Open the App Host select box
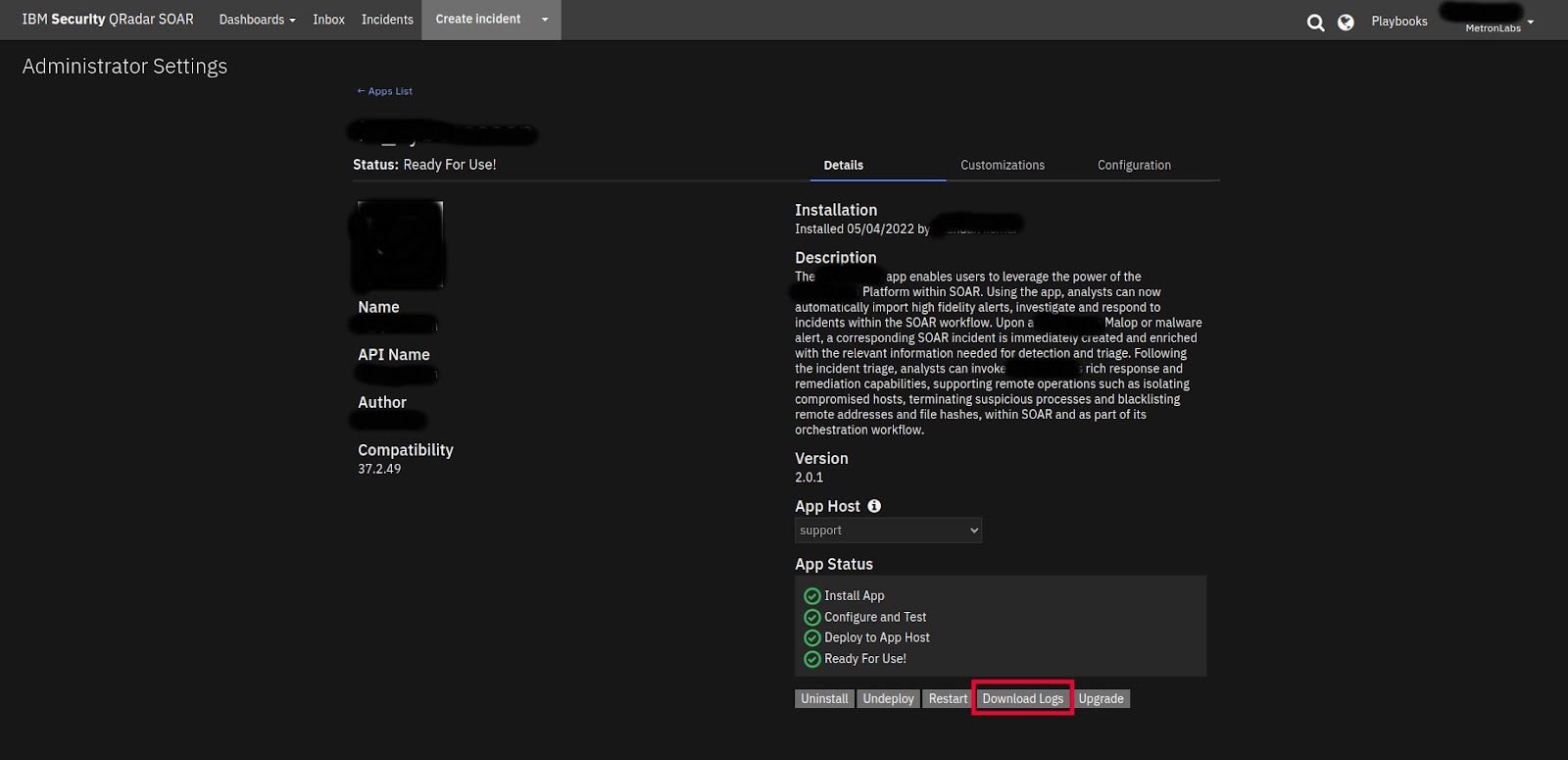The height and width of the screenshot is (760, 1568). 888,531
